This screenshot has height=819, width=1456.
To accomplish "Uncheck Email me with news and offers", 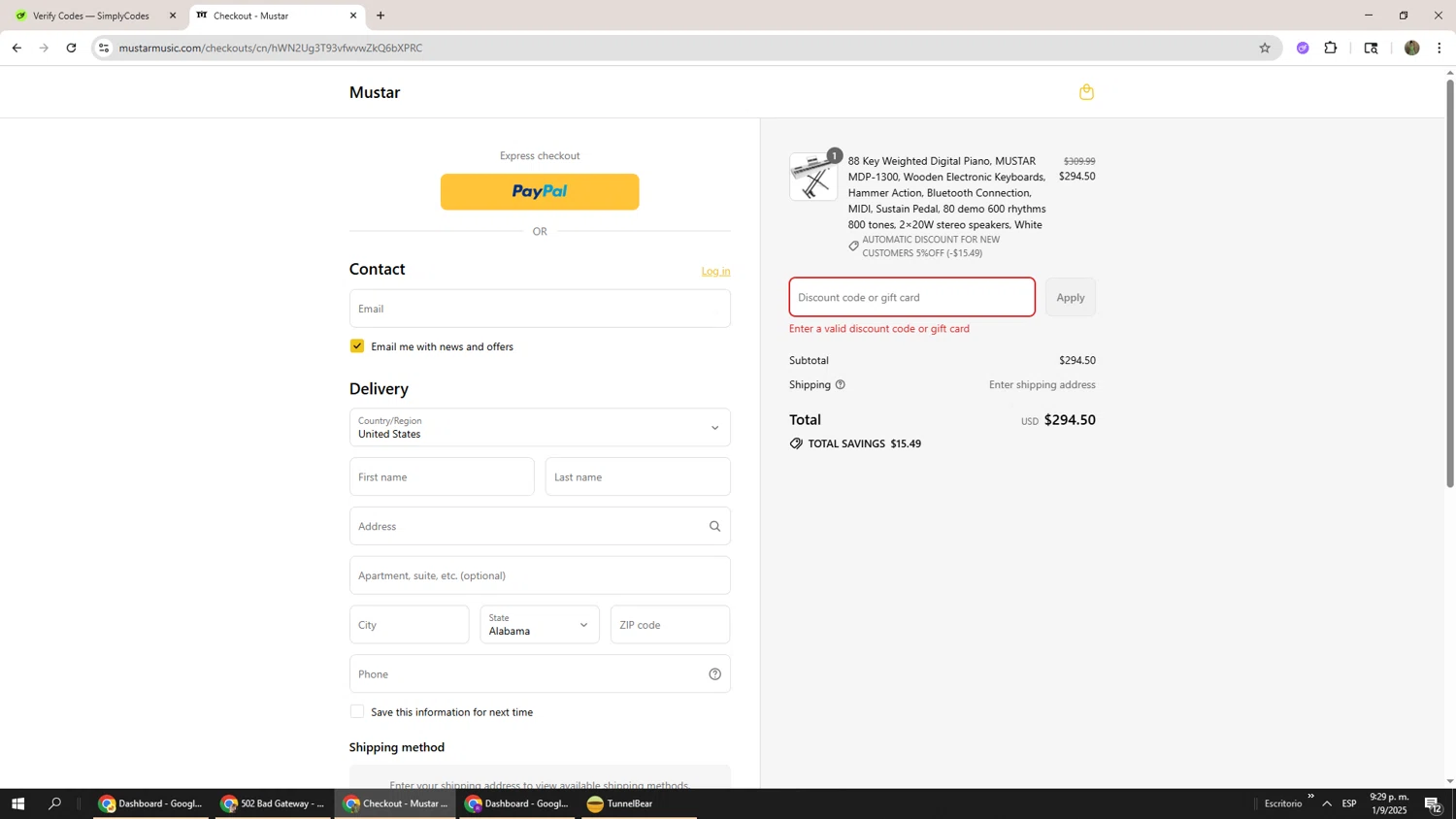I will pos(357,346).
